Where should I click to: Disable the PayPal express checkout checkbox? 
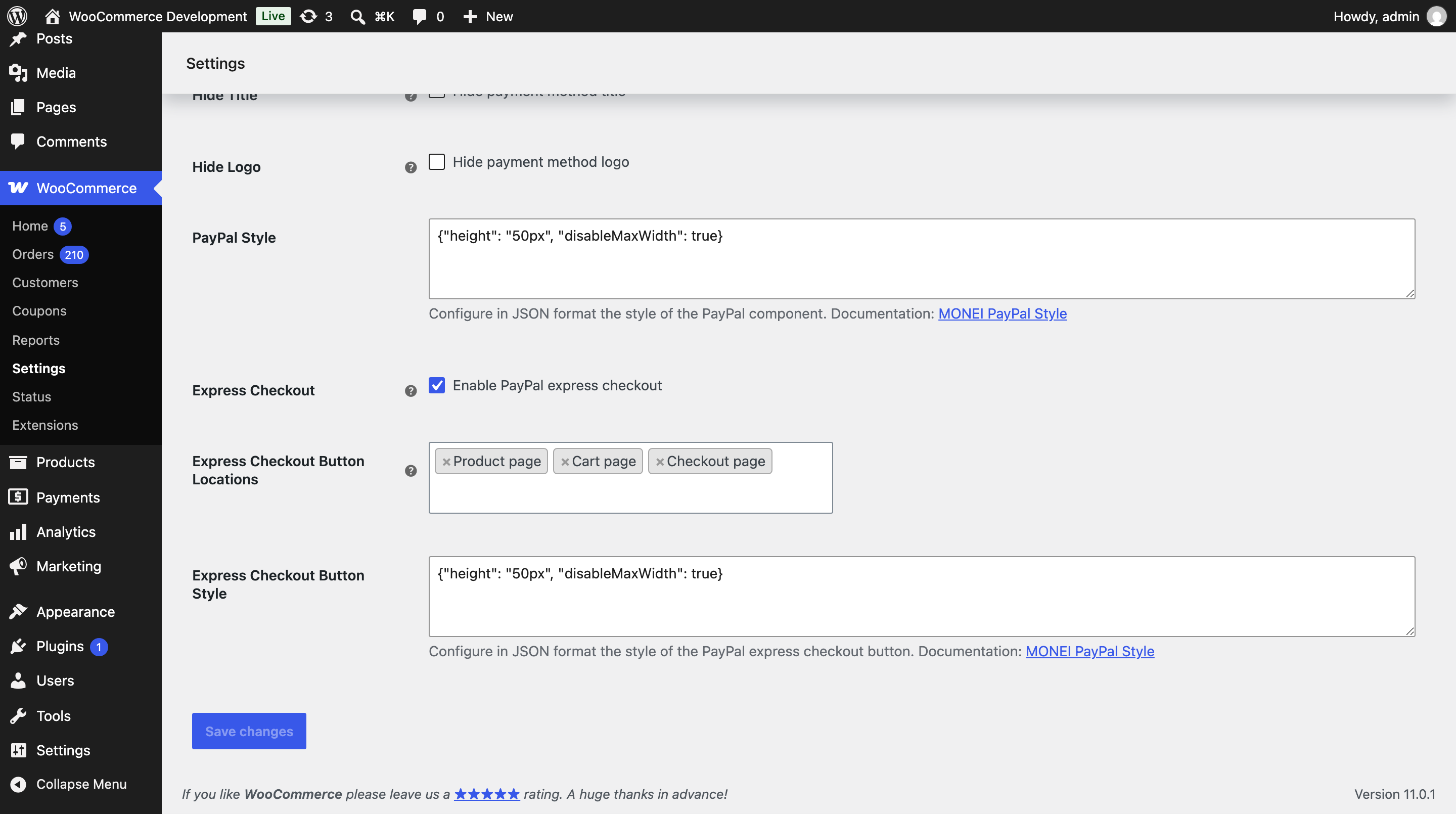click(x=437, y=385)
